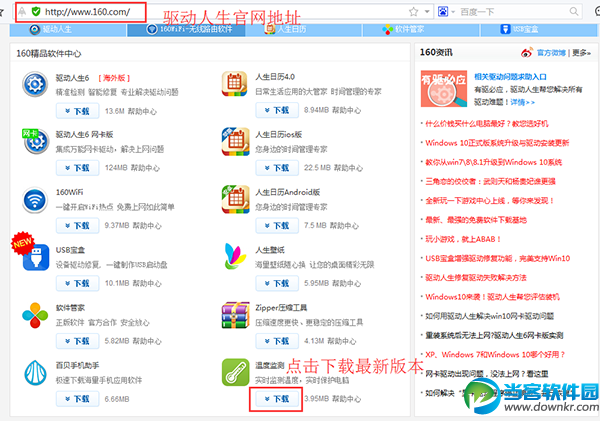Screen dimensions: 600x421
Task: Download 人生壁纸 (5.95MB)
Action: click(x=277, y=283)
